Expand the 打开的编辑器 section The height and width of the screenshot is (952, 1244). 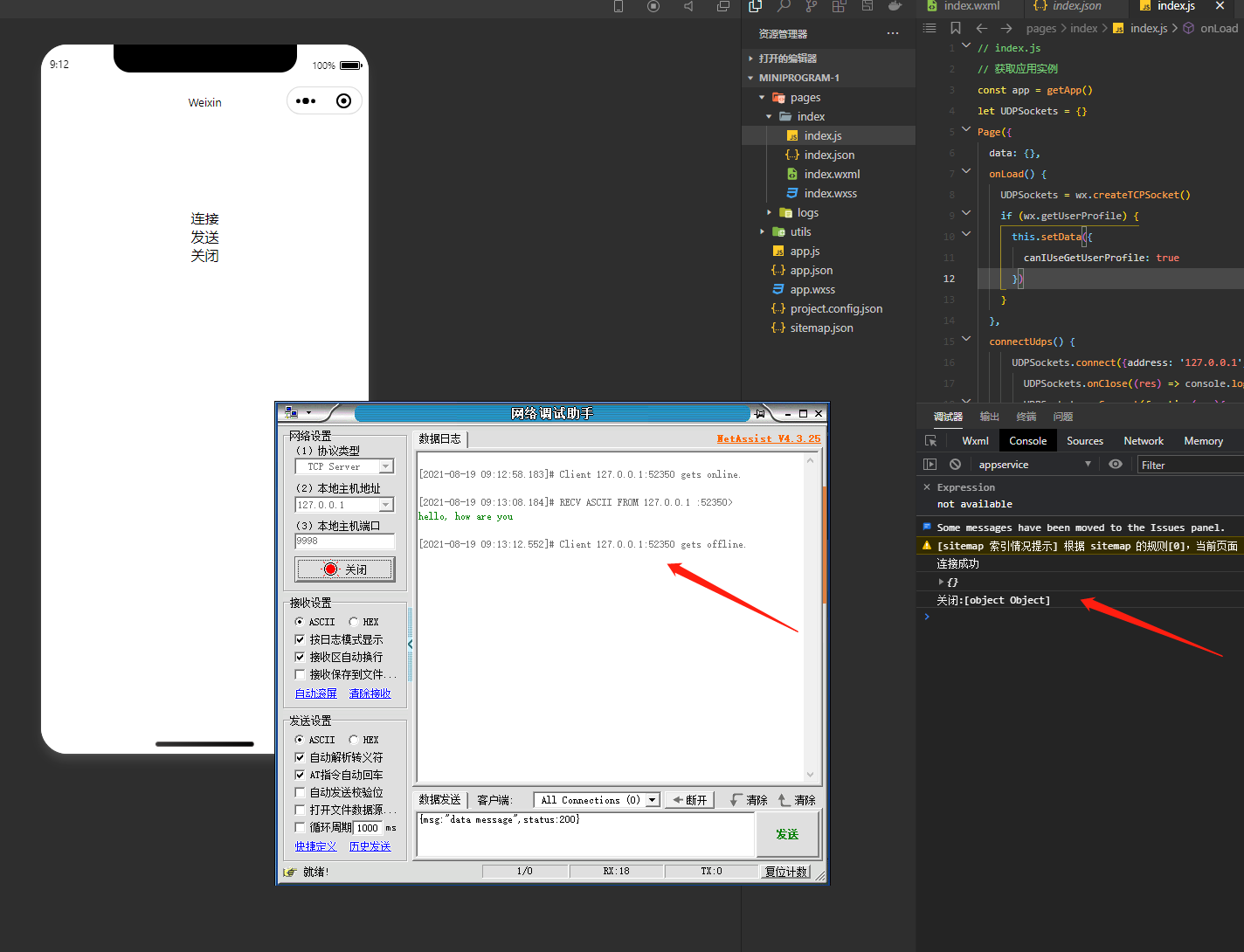(750, 59)
